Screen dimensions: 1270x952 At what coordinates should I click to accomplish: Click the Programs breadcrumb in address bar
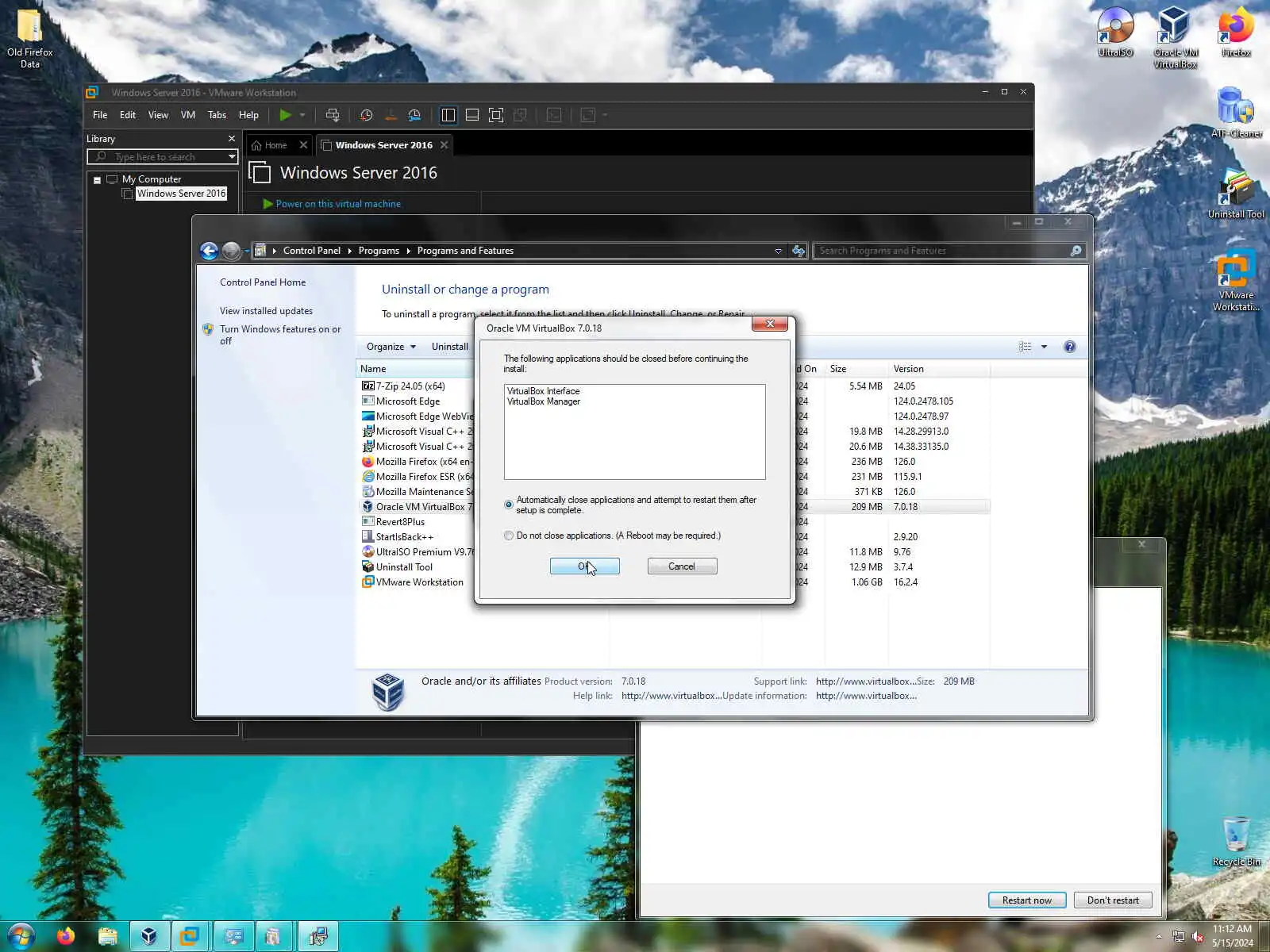pos(379,251)
